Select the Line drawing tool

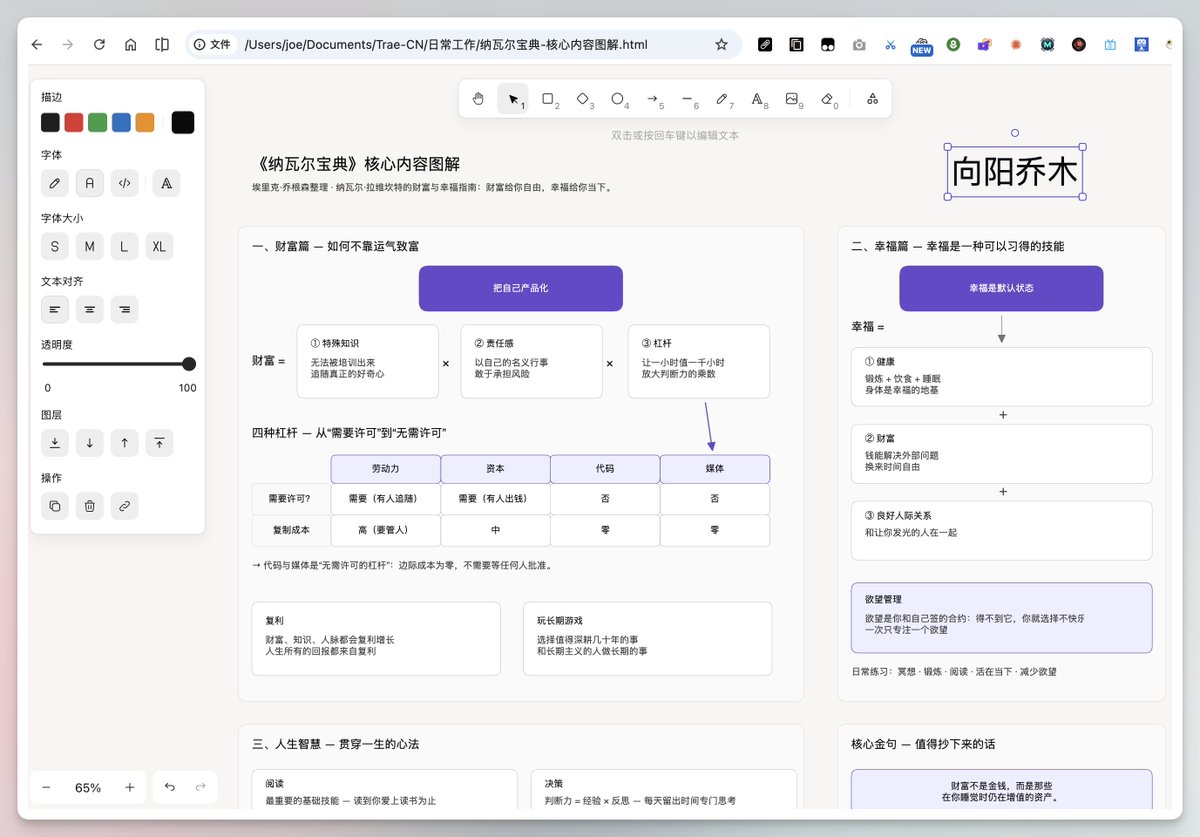(688, 99)
